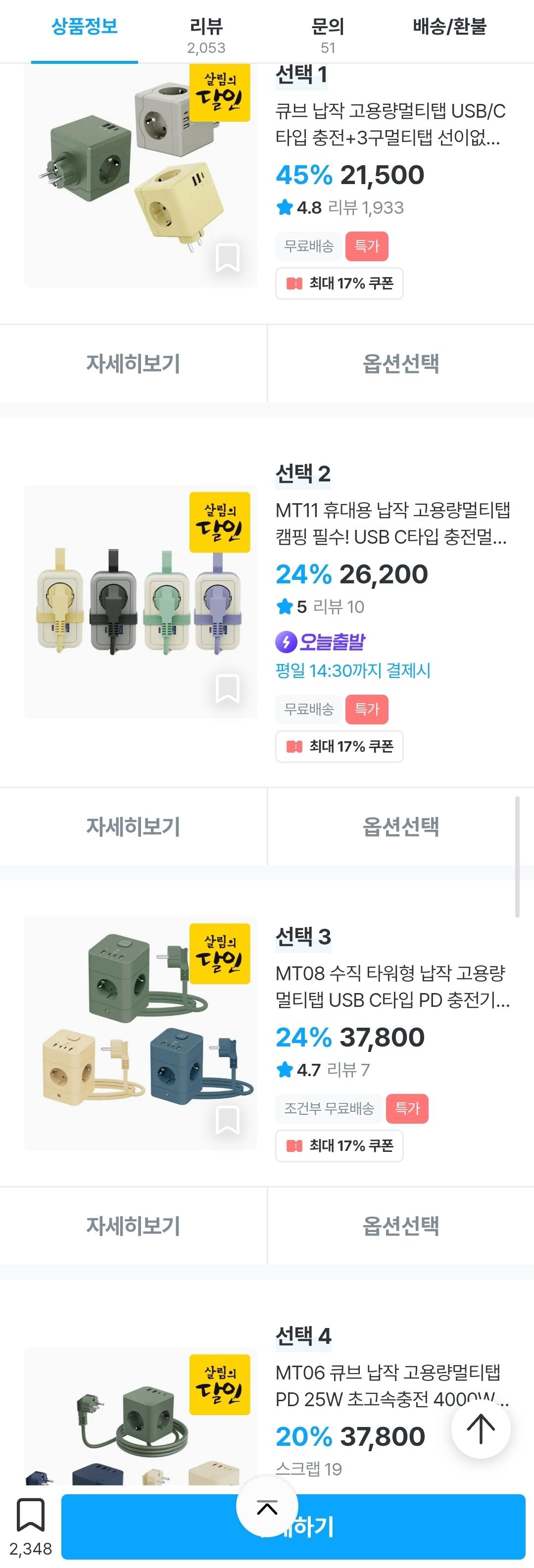Screen dimensions: 534x1568
Task: Toggle bookmark on the MT08 tower product
Action: point(227,1120)
